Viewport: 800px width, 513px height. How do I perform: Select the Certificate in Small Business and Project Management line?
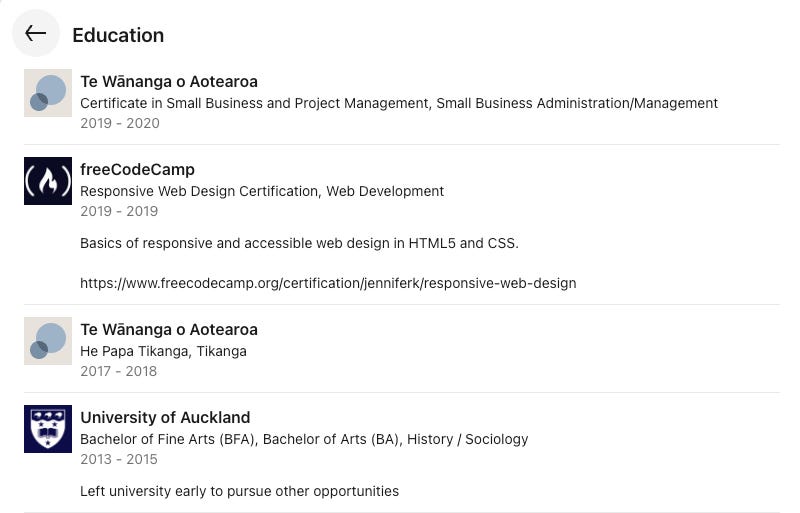pos(399,103)
